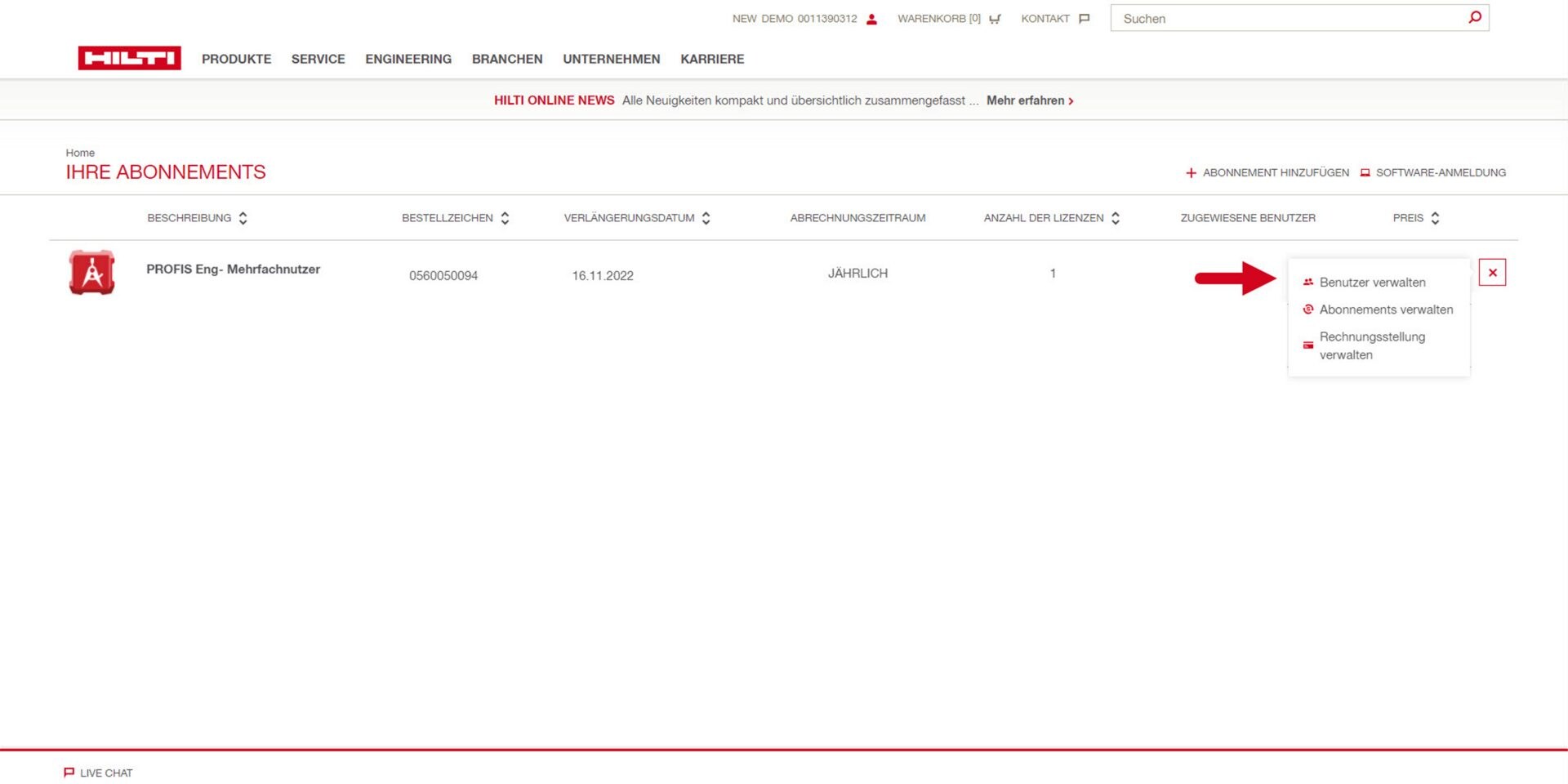
Task: Click IHRE ABONNEMENTS page heading
Action: (x=166, y=172)
